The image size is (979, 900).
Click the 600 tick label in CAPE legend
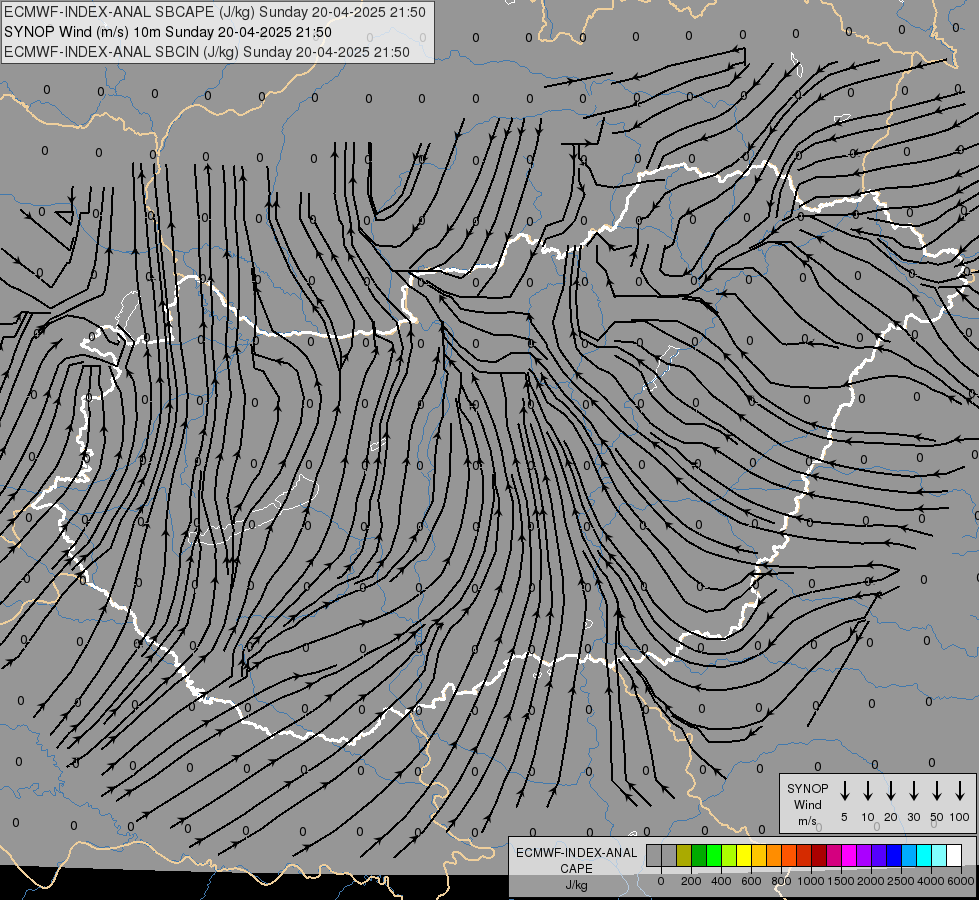coord(751,881)
